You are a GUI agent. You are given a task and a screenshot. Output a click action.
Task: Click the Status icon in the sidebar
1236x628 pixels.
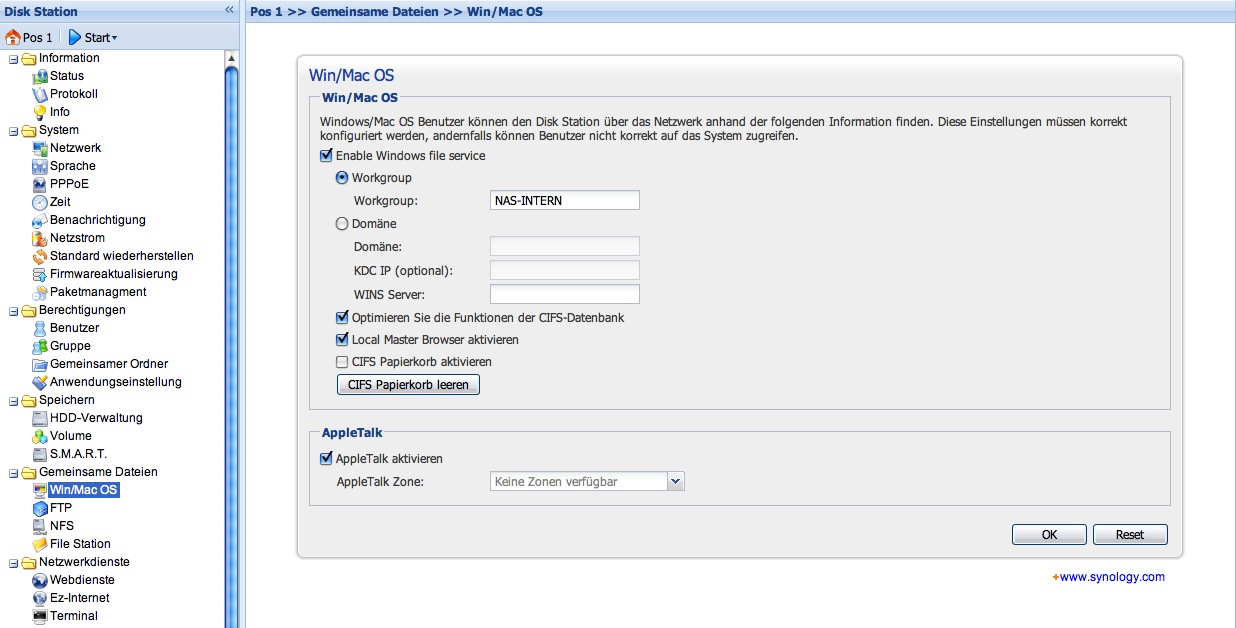point(40,76)
